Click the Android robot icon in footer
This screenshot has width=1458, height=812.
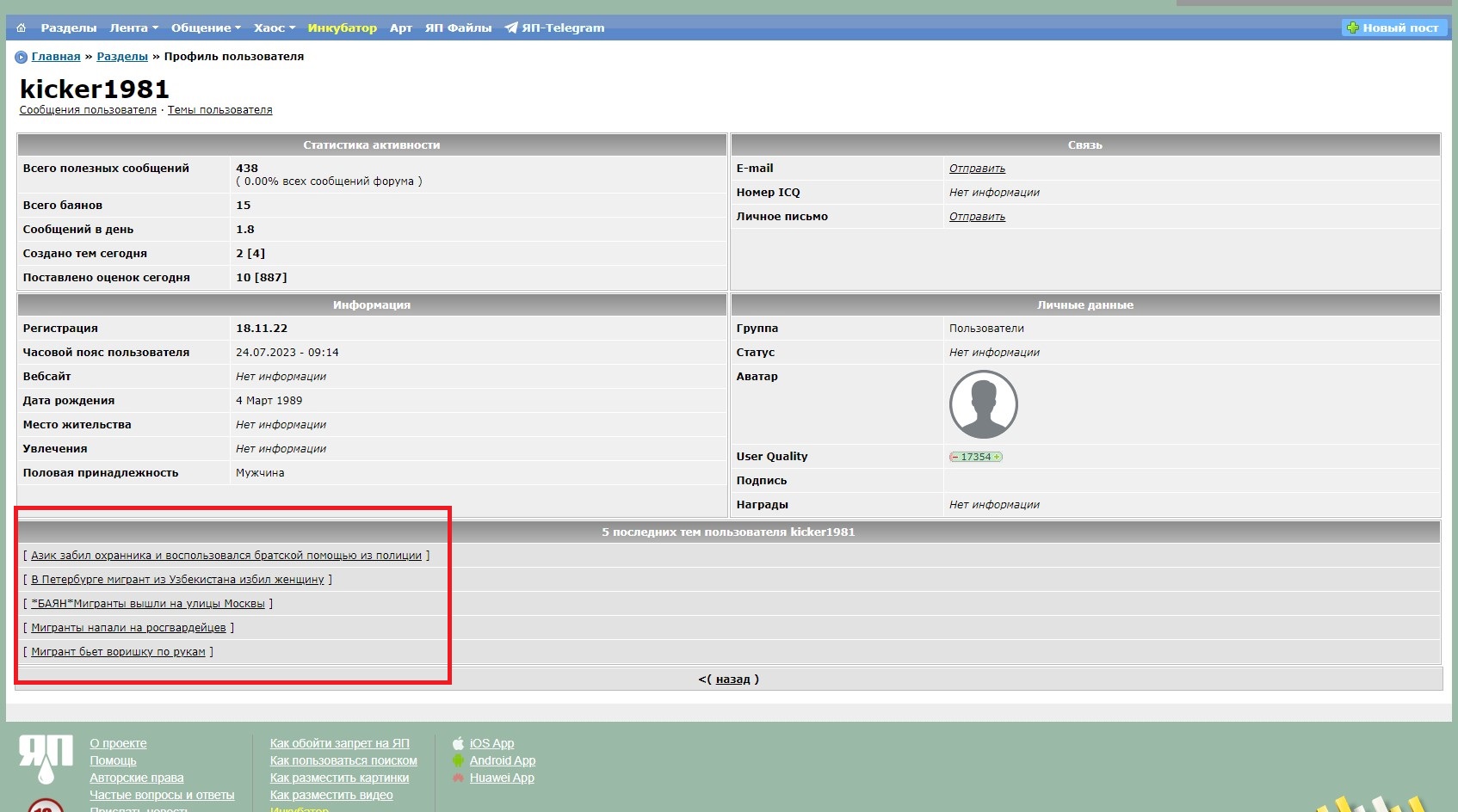[x=459, y=760]
